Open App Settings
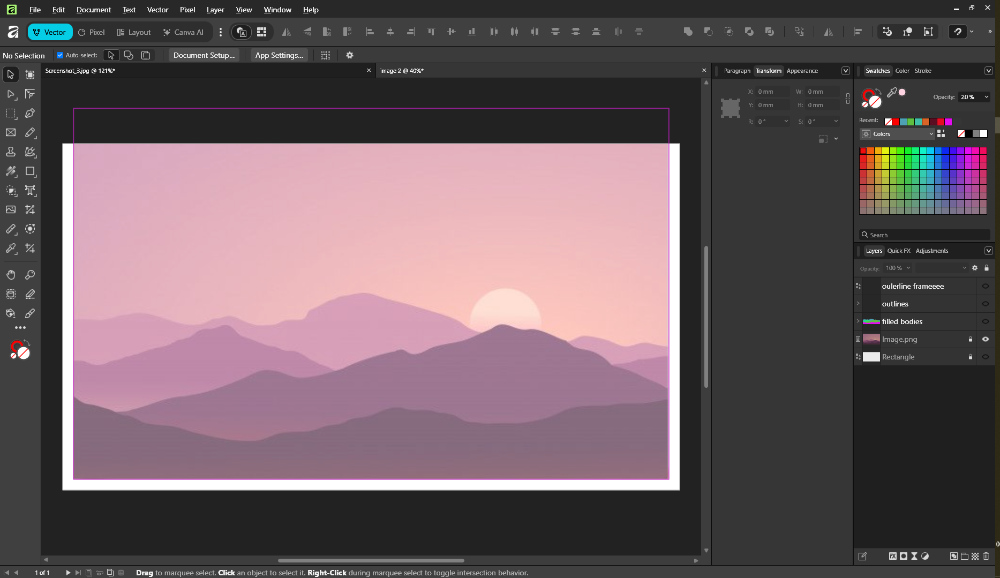This screenshot has height=578, width=1000. 279,56
